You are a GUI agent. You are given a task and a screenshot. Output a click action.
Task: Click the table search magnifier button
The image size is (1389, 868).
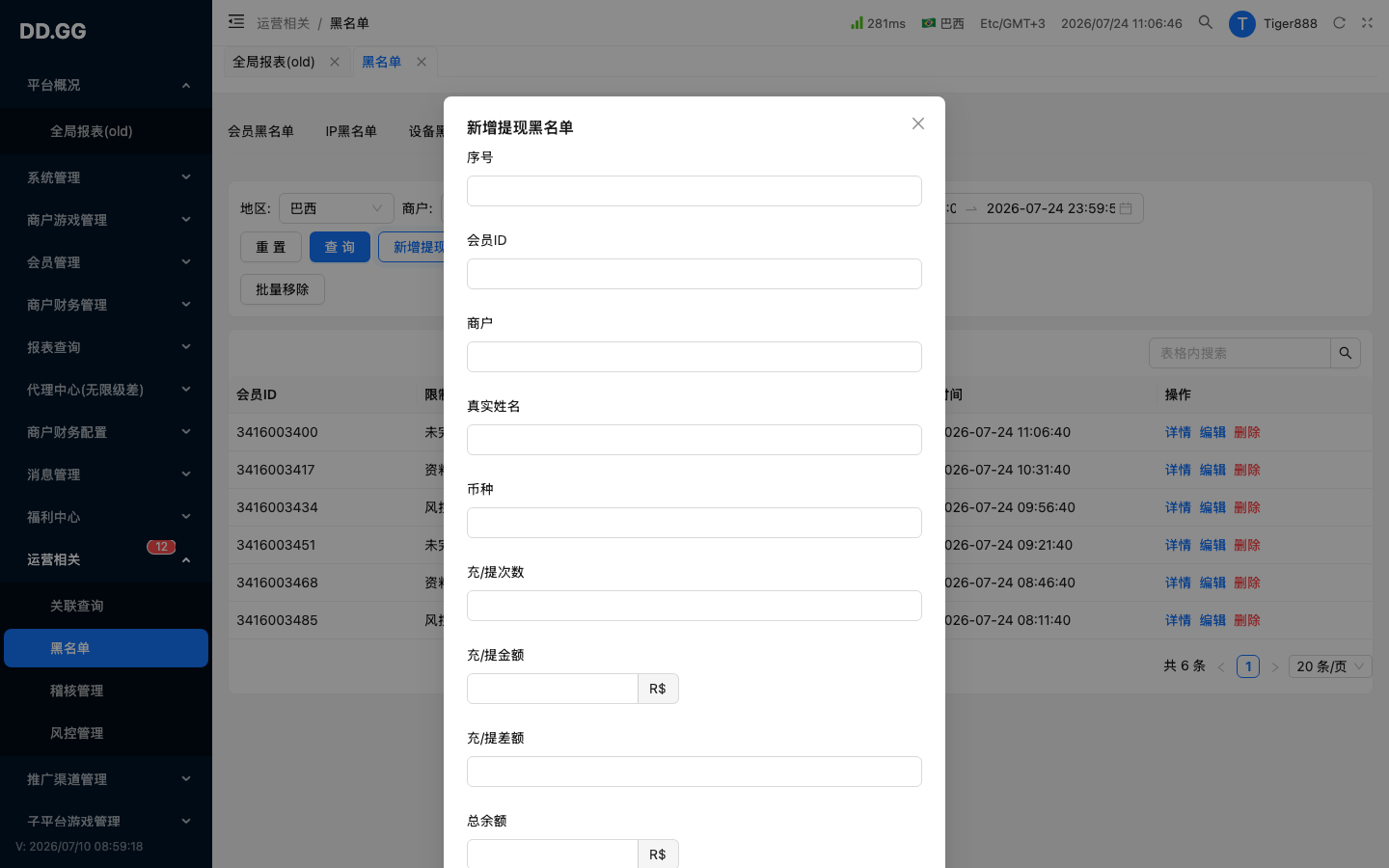(x=1346, y=353)
